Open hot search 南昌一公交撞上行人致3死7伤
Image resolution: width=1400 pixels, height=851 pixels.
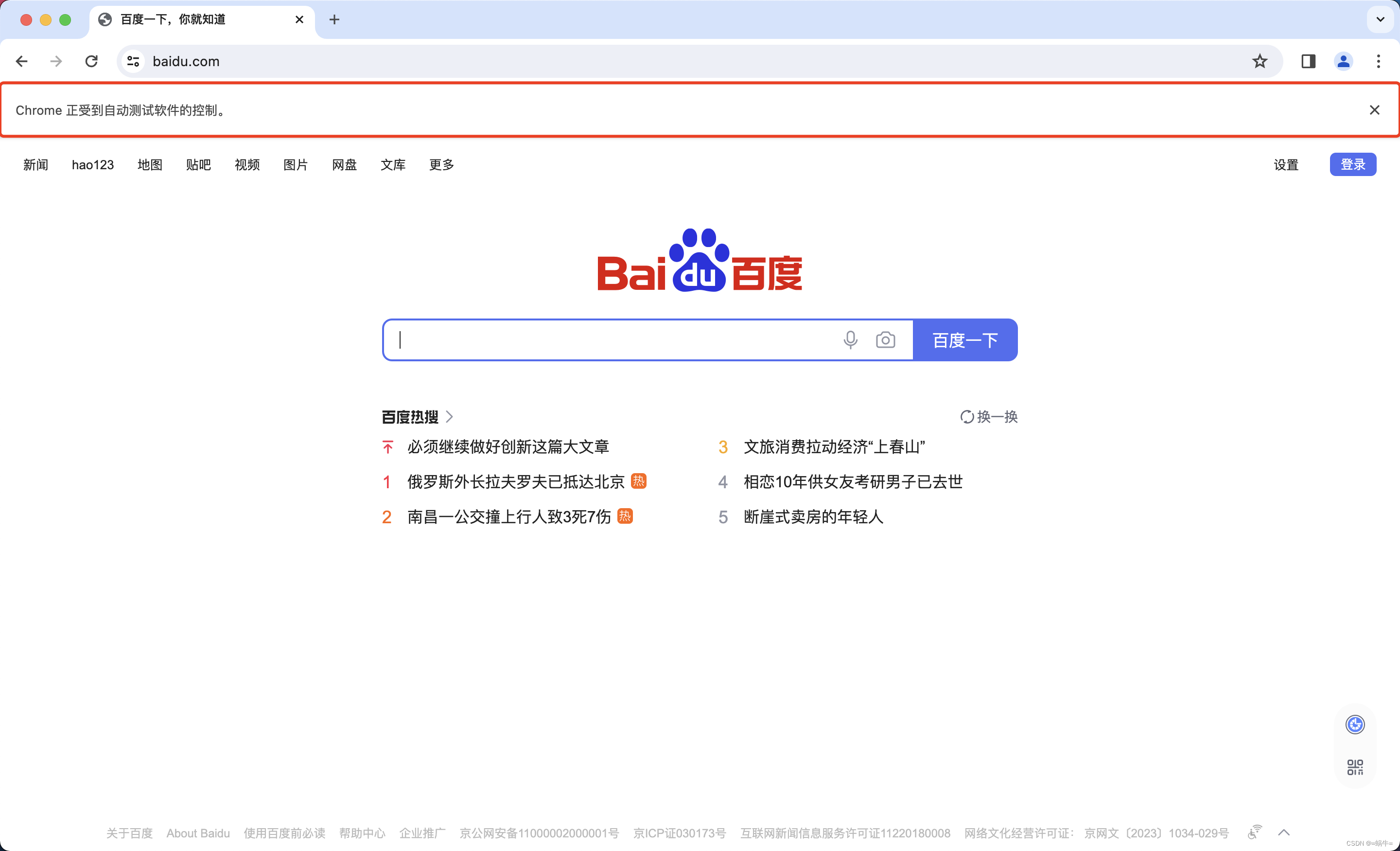509,517
